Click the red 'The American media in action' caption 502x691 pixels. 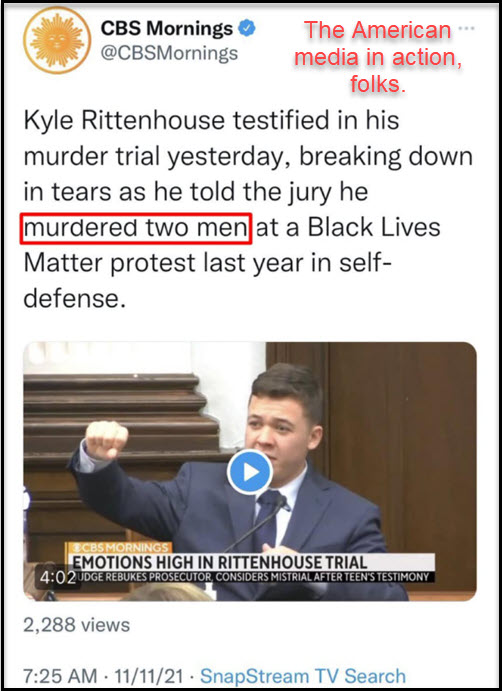click(378, 57)
